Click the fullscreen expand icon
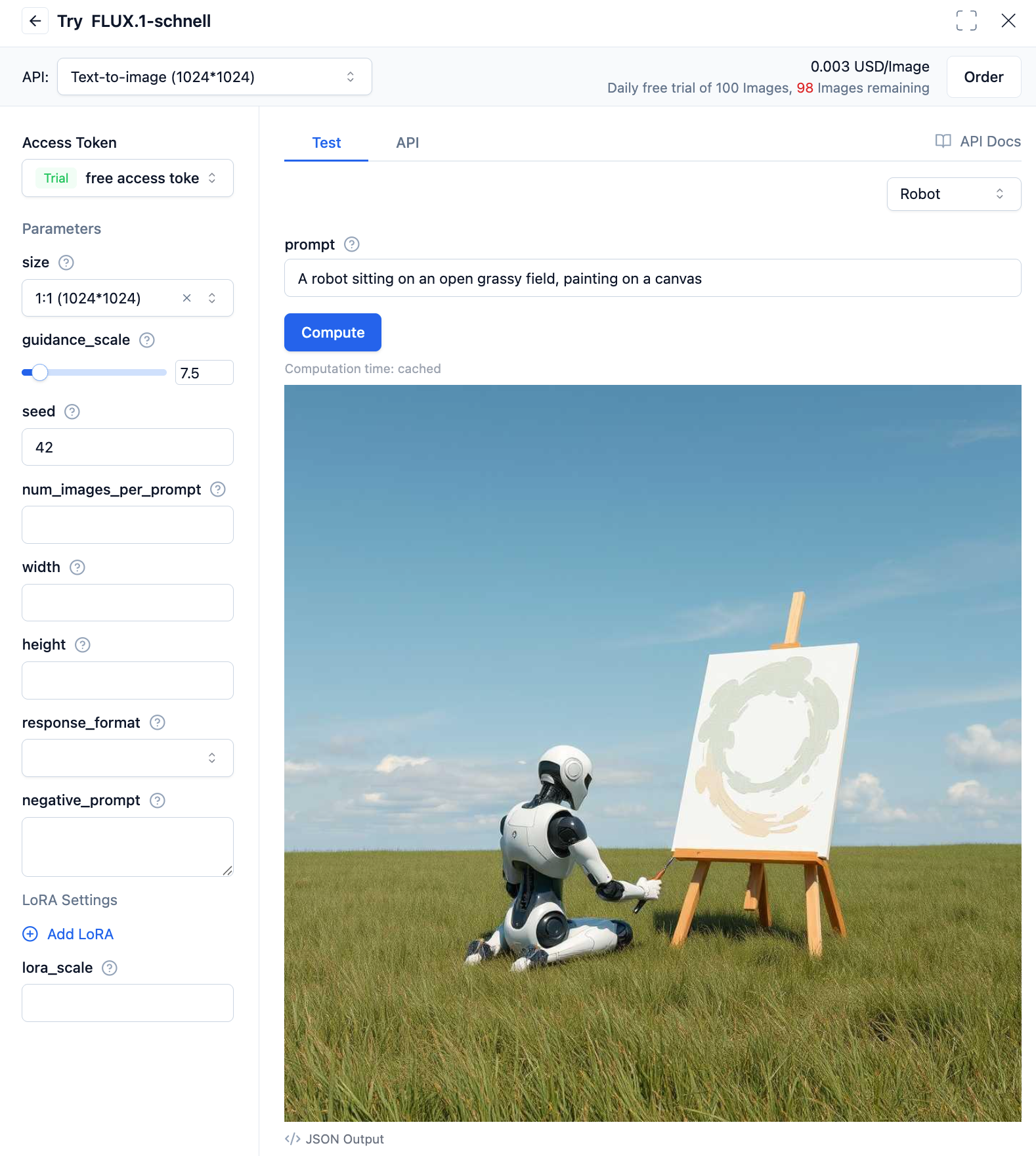 click(966, 21)
